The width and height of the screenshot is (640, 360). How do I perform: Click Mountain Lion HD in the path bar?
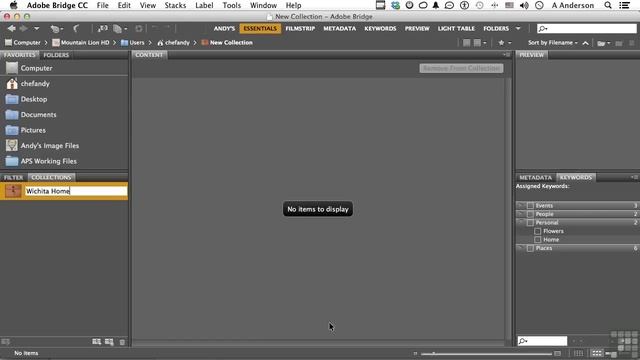pos(81,42)
